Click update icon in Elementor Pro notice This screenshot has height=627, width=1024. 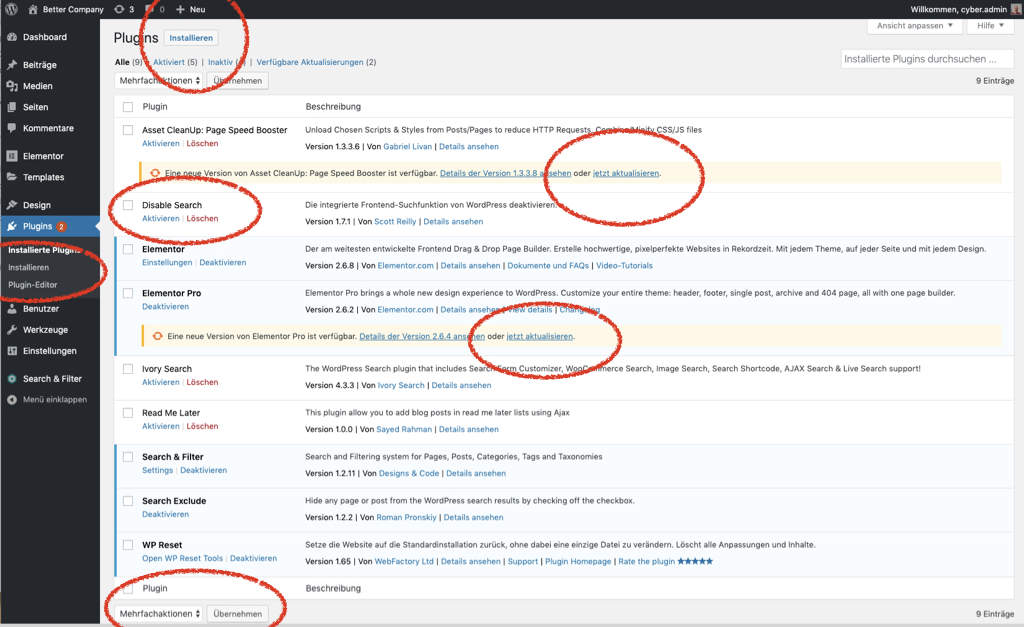157,336
